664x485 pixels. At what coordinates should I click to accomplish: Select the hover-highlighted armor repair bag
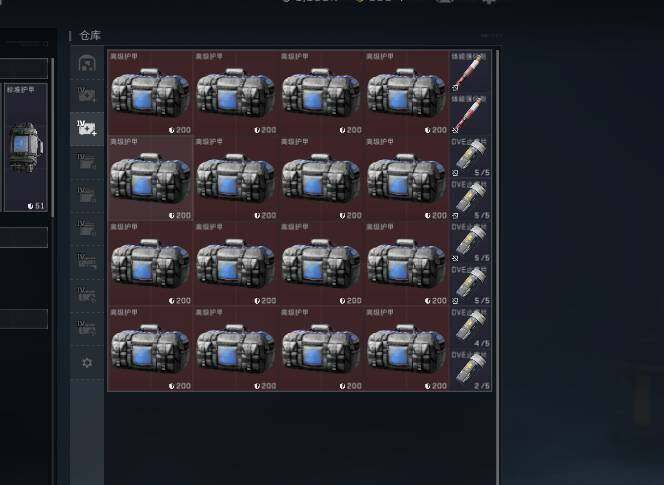pyautogui.click(x=150, y=178)
